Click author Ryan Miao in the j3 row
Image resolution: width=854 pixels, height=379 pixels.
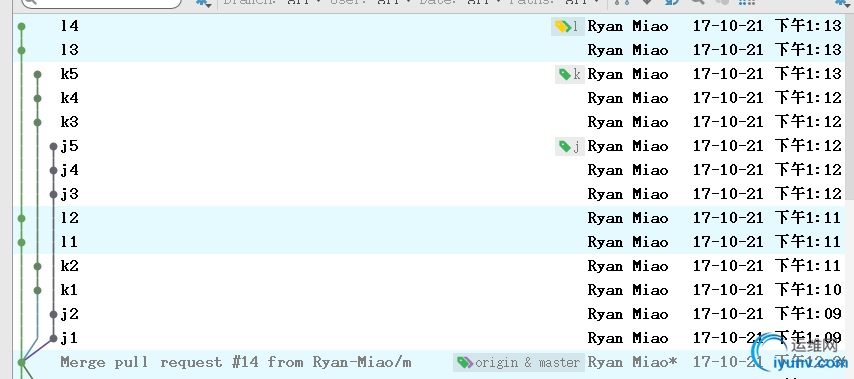(x=627, y=194)
